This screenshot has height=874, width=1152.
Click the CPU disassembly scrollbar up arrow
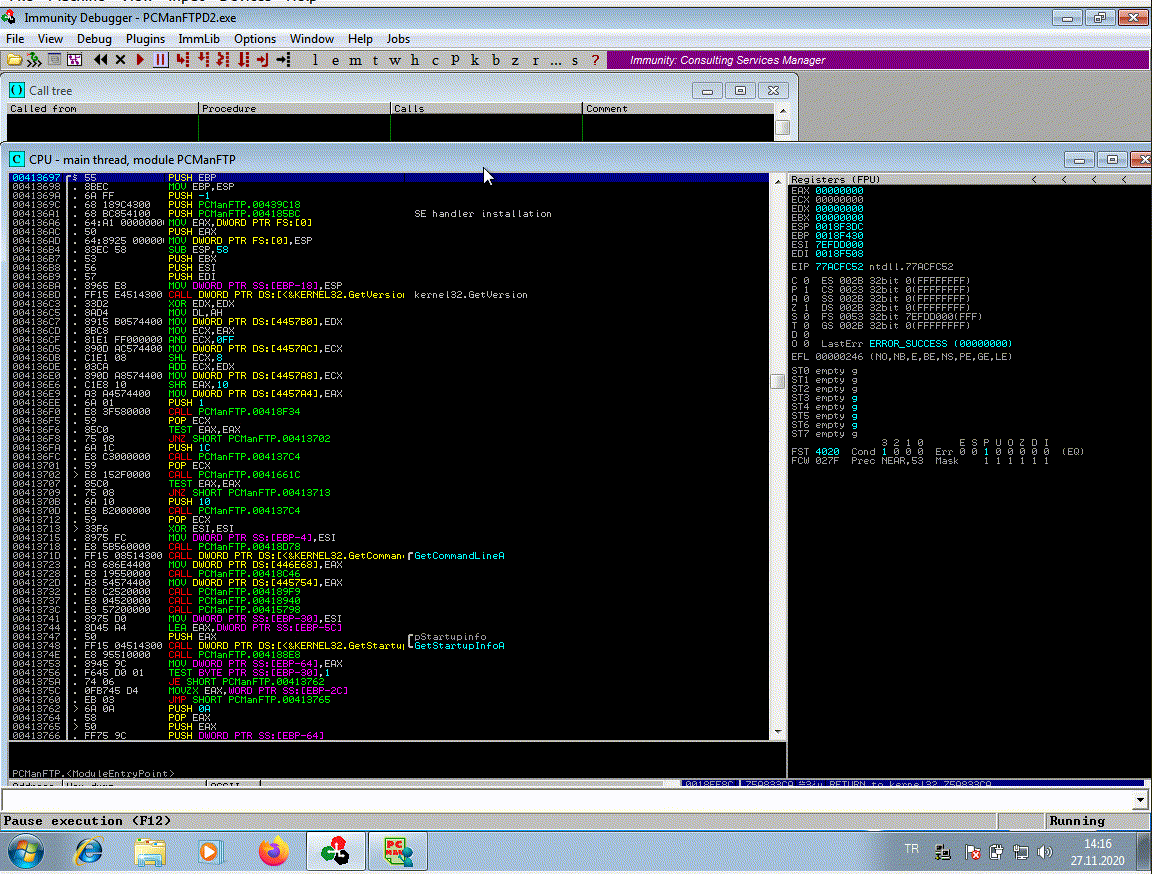pos(777,181)
